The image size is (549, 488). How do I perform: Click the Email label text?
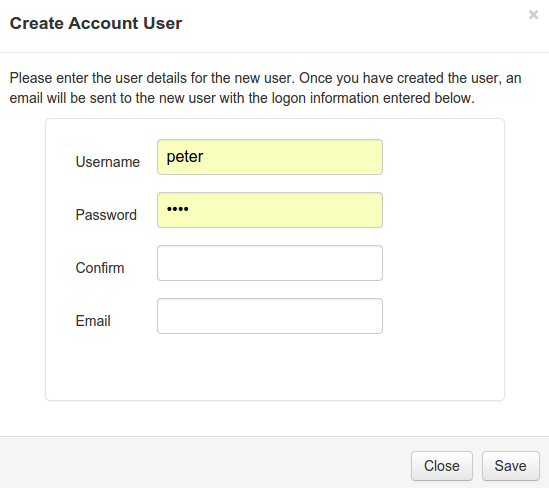93,321
